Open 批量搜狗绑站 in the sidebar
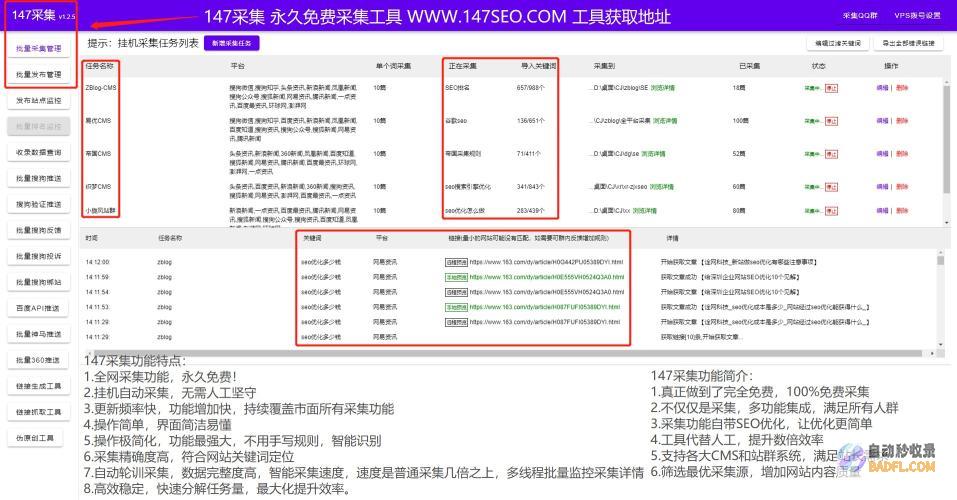 [x=38, y=282]
